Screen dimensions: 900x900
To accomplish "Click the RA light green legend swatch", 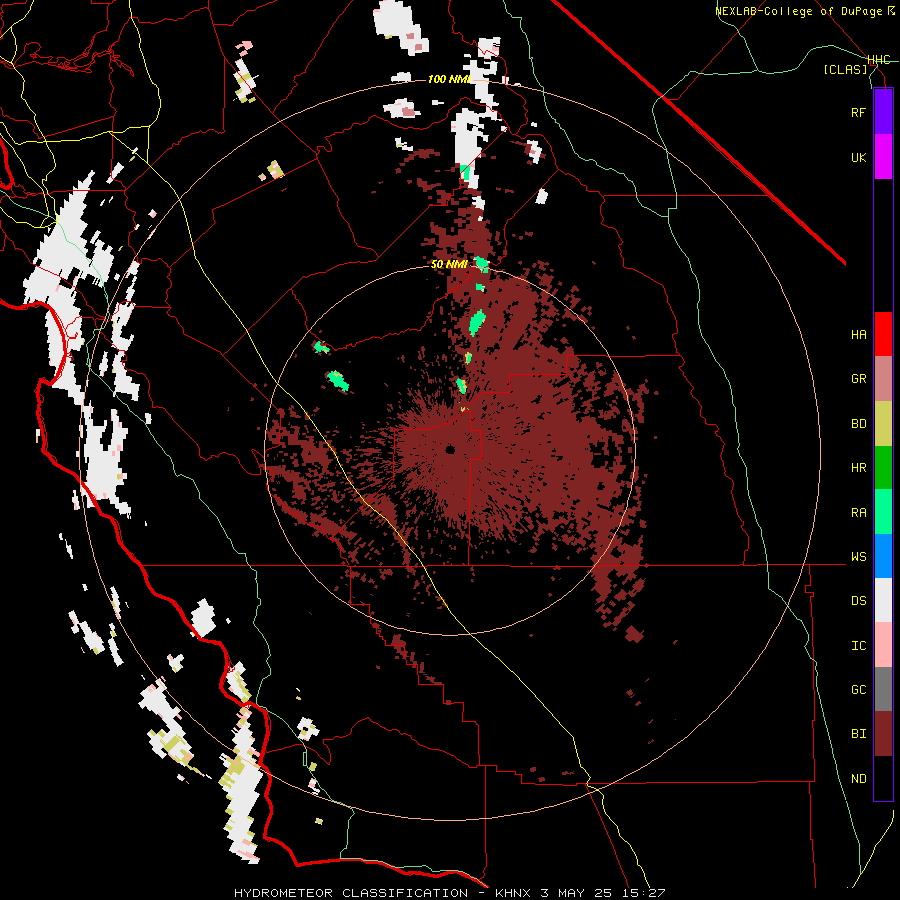I will (883, 512).
